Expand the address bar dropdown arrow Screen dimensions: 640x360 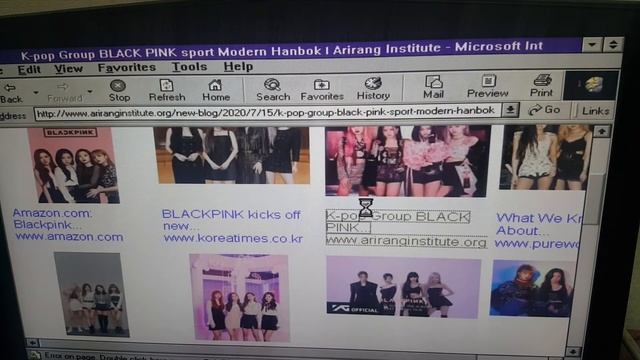pyautogui.click(x=510, y=110)
